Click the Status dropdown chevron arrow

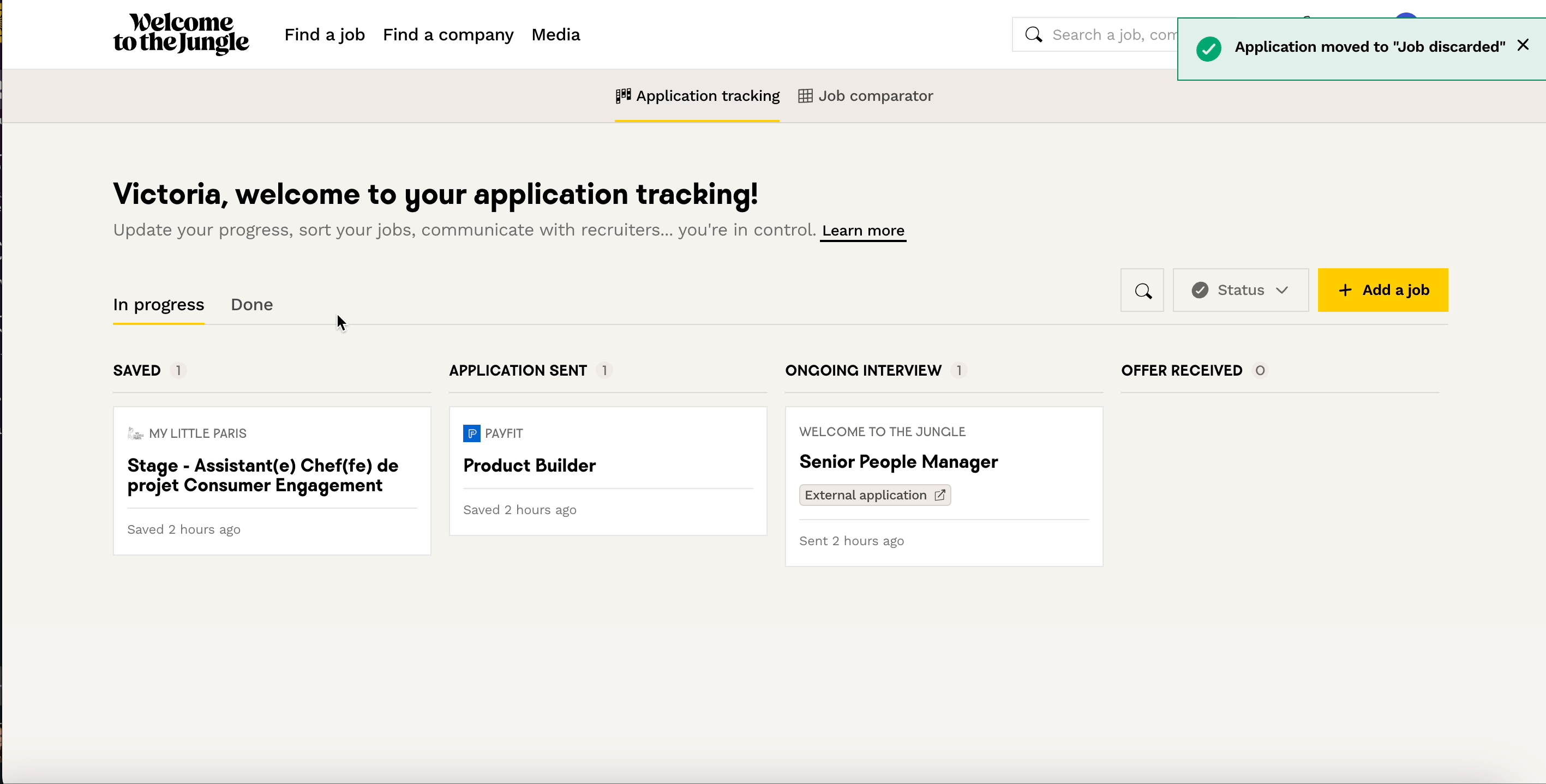pyautogui.click(x=1282, y=291)
